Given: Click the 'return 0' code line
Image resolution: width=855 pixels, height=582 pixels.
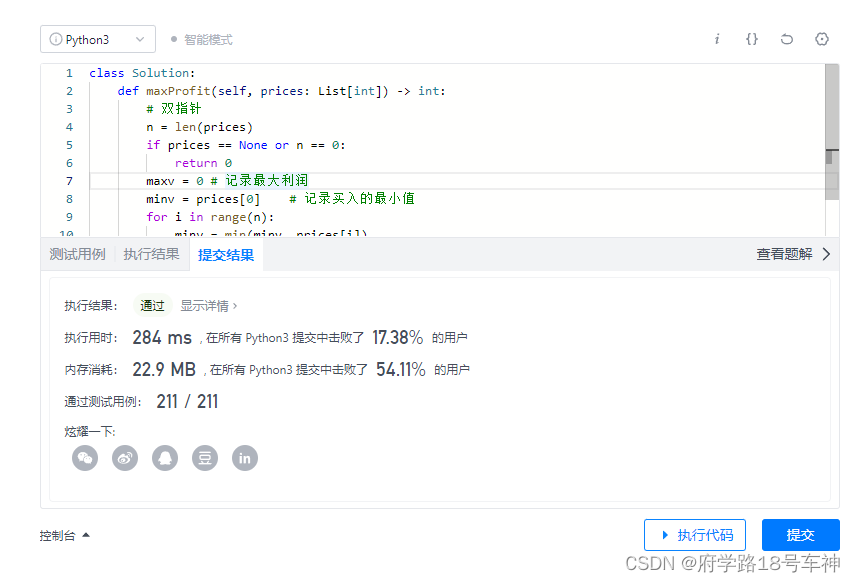Looking at the screenshot, I should (203, 163).
